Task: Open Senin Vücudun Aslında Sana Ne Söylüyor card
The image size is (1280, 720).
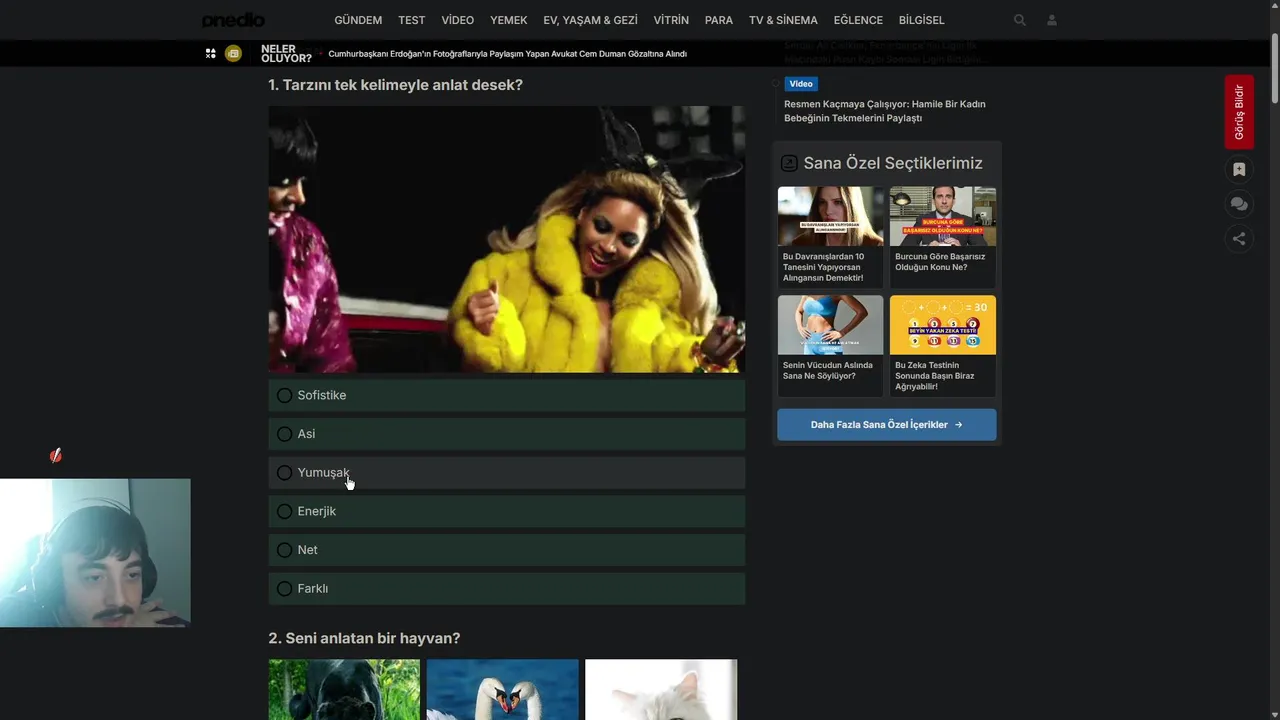Action: click(x=831, y=346)
